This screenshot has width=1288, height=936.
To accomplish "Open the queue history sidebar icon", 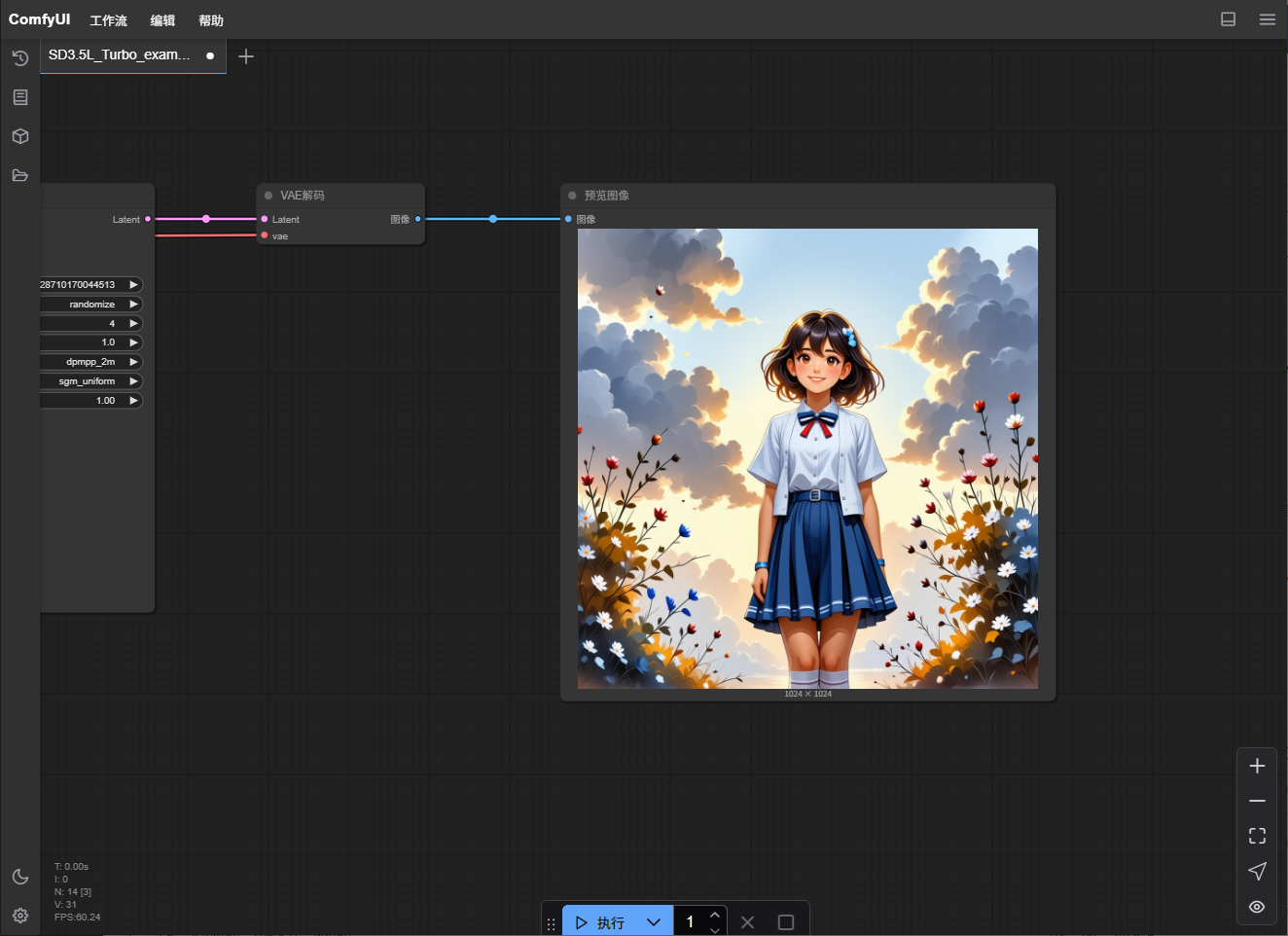I will tap(19, 58).
